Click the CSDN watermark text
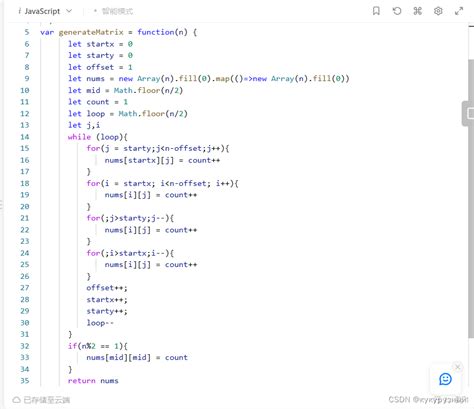 click(428, 399)
